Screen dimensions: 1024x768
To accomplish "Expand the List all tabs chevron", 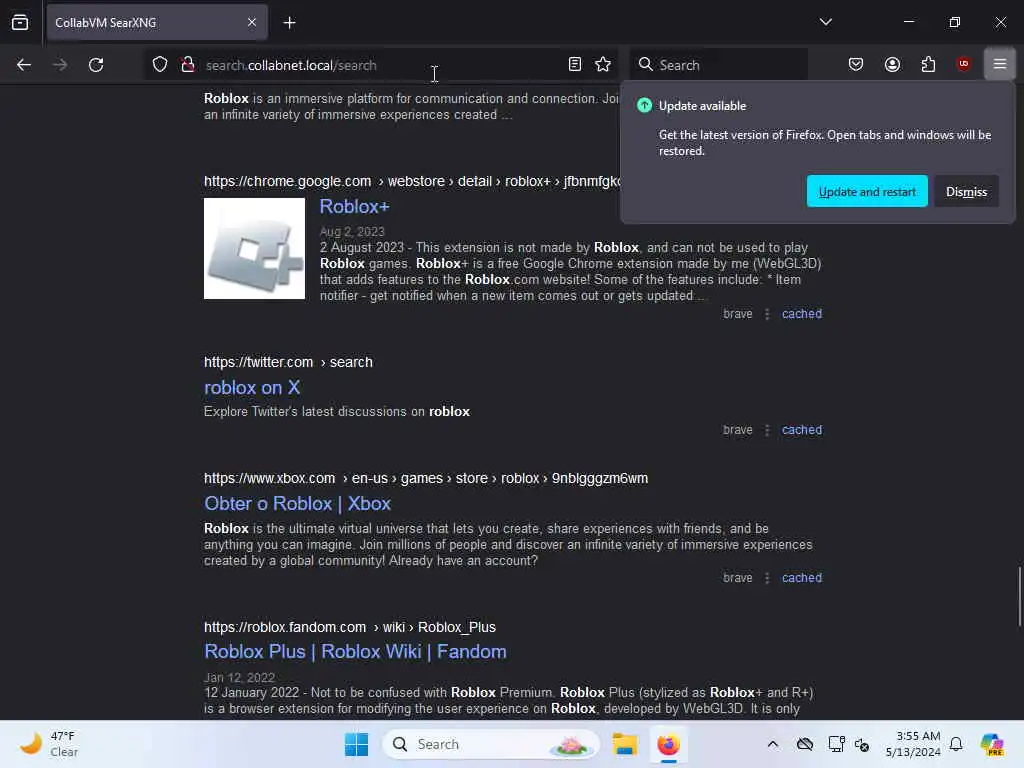I will coord(825,22).
